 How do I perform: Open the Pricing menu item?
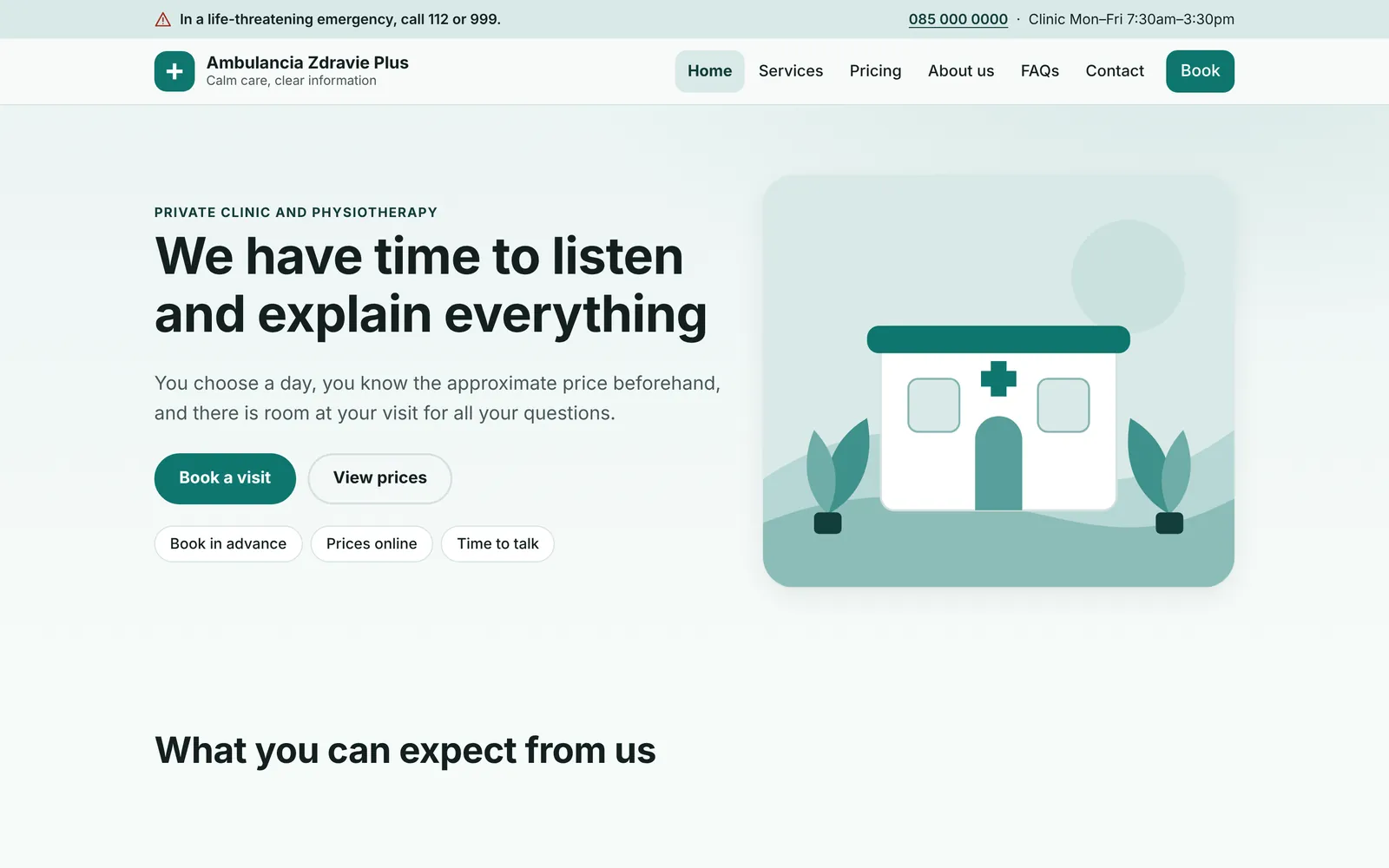(x=875, y=71)
